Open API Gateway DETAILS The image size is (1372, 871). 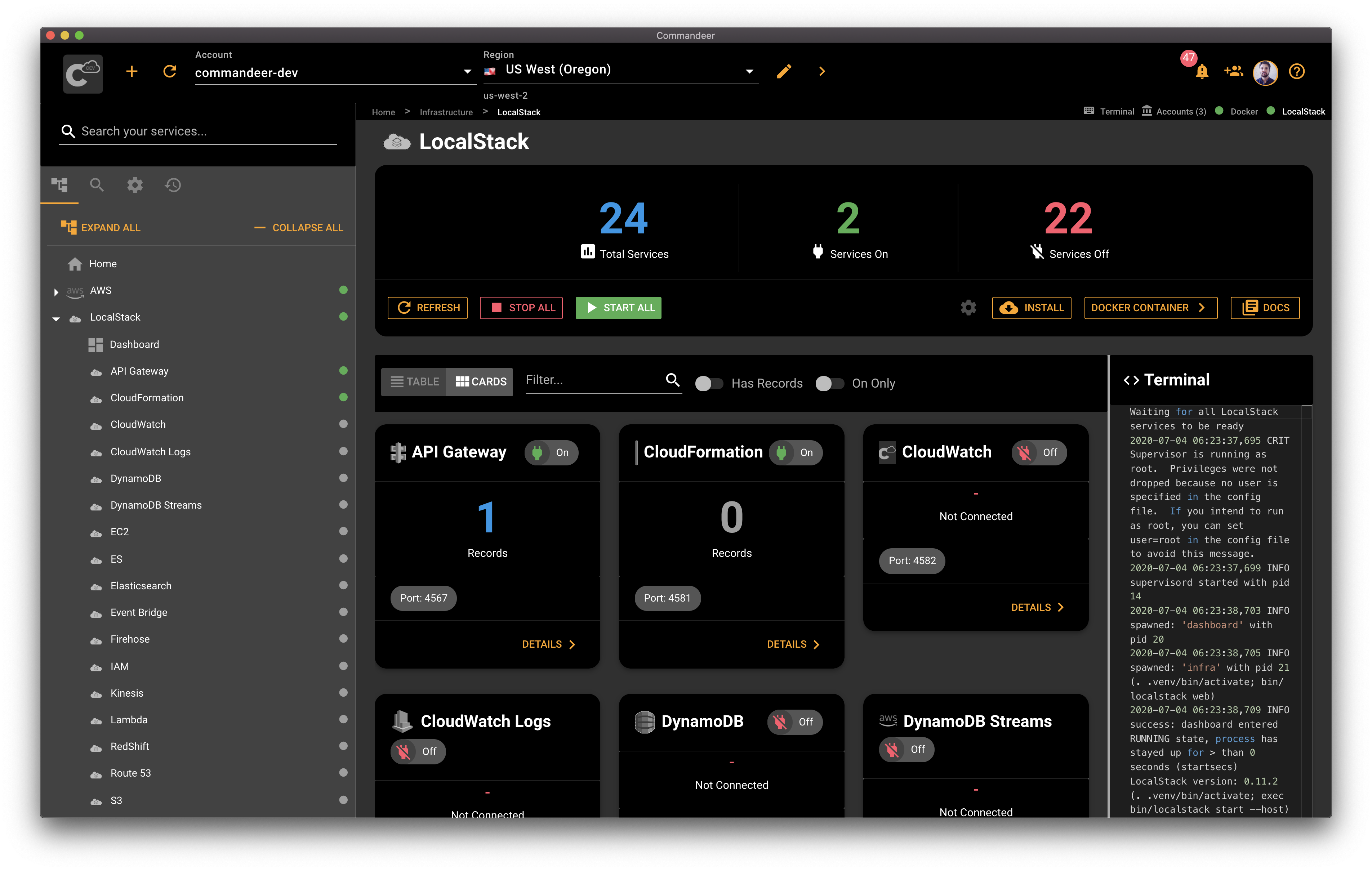tap(549, 644)
